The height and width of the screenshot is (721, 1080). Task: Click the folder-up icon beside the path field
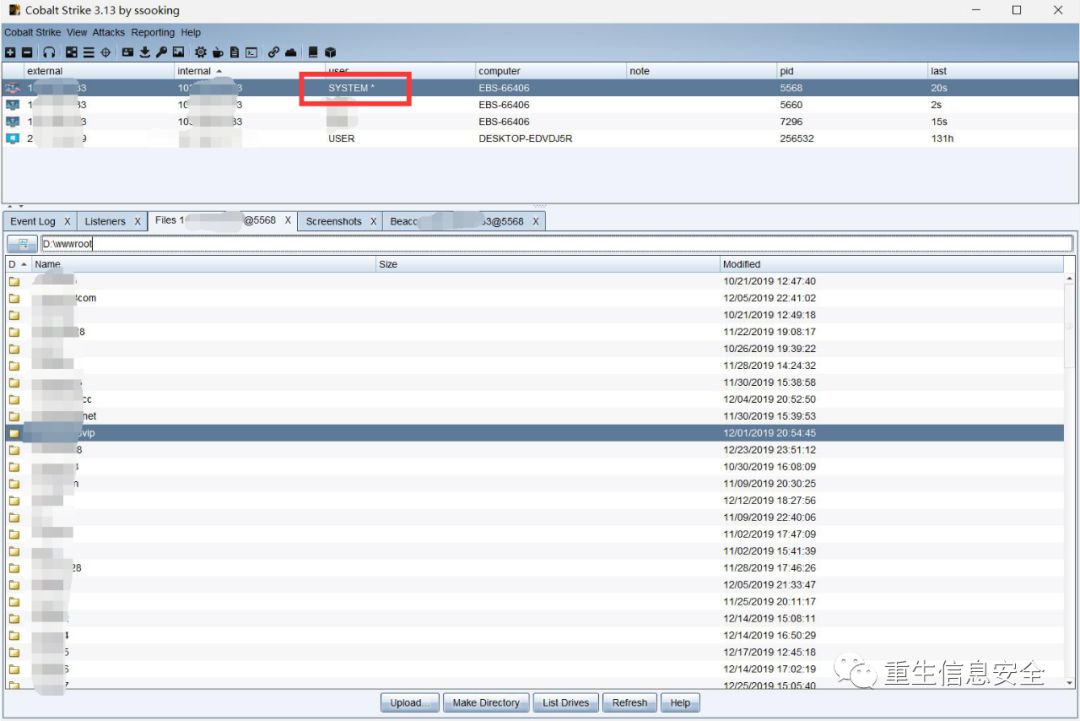click(22, 244)
